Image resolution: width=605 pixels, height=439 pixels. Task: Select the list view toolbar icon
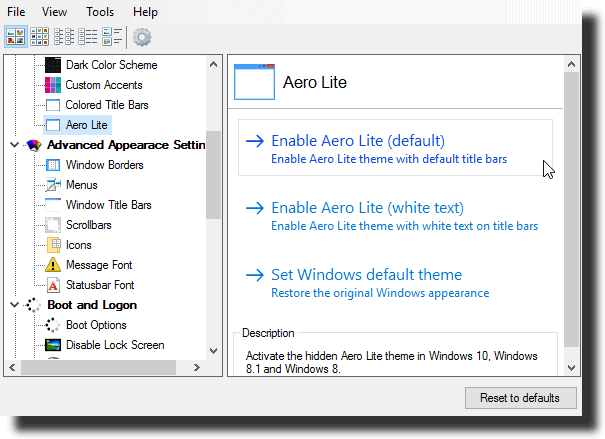(x=64, y=37)
